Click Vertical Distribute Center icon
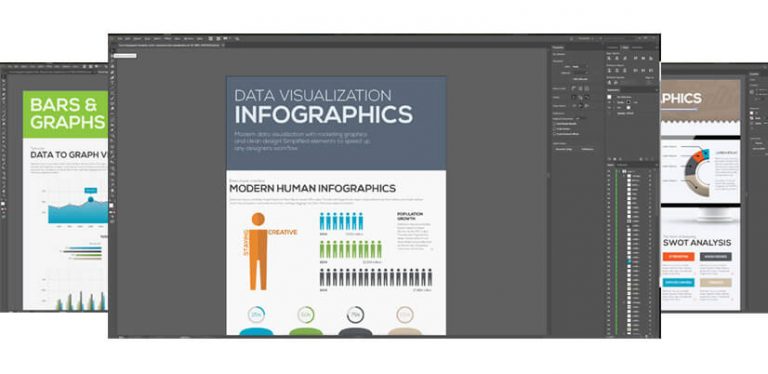 tap(617, 70)
